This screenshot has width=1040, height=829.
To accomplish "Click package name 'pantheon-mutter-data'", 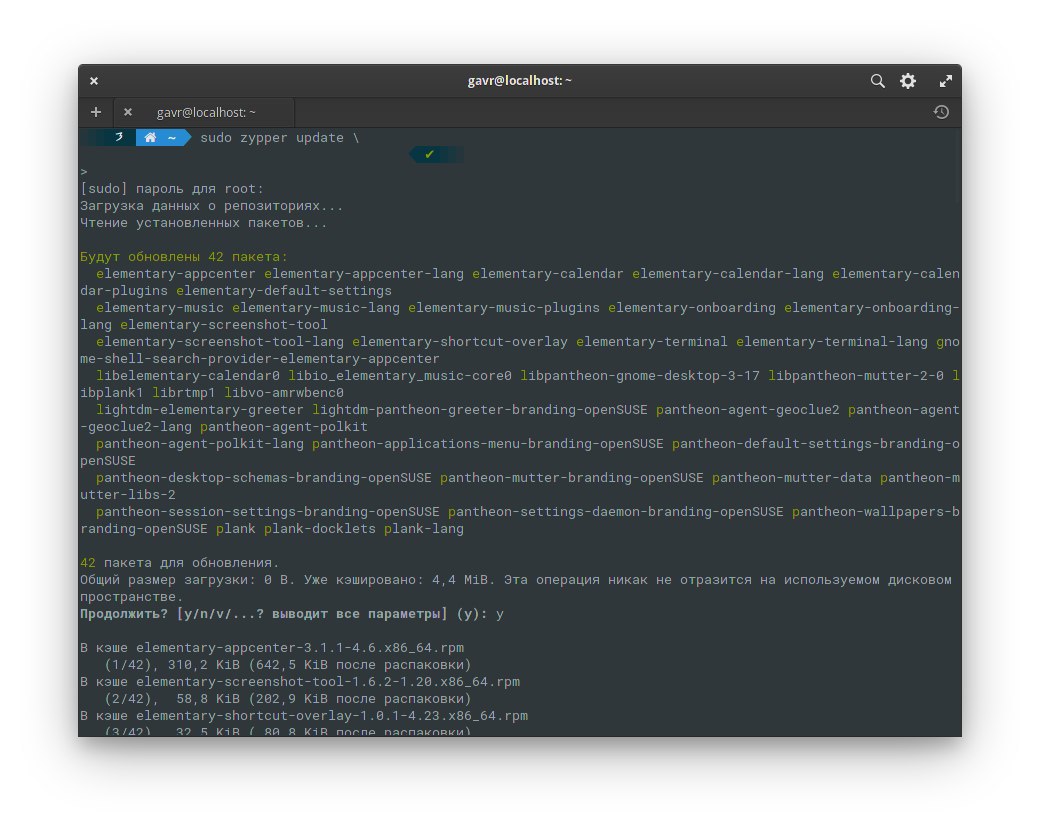I will pos(792,478).
